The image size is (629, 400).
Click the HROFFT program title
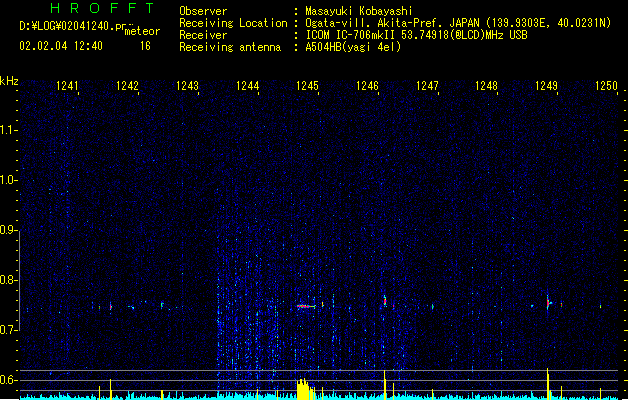103,8
